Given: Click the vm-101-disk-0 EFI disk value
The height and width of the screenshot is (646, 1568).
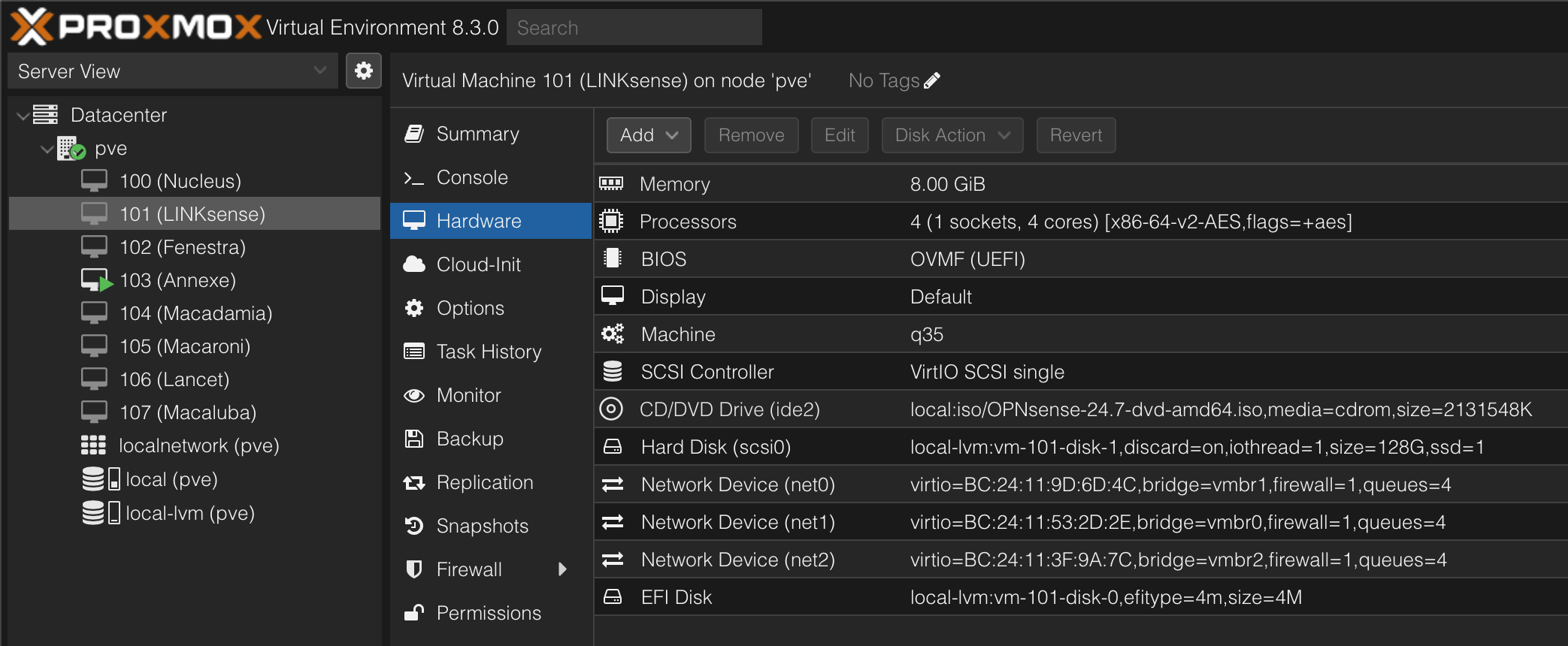Looking at the screenshot, I should (1106, 597).
